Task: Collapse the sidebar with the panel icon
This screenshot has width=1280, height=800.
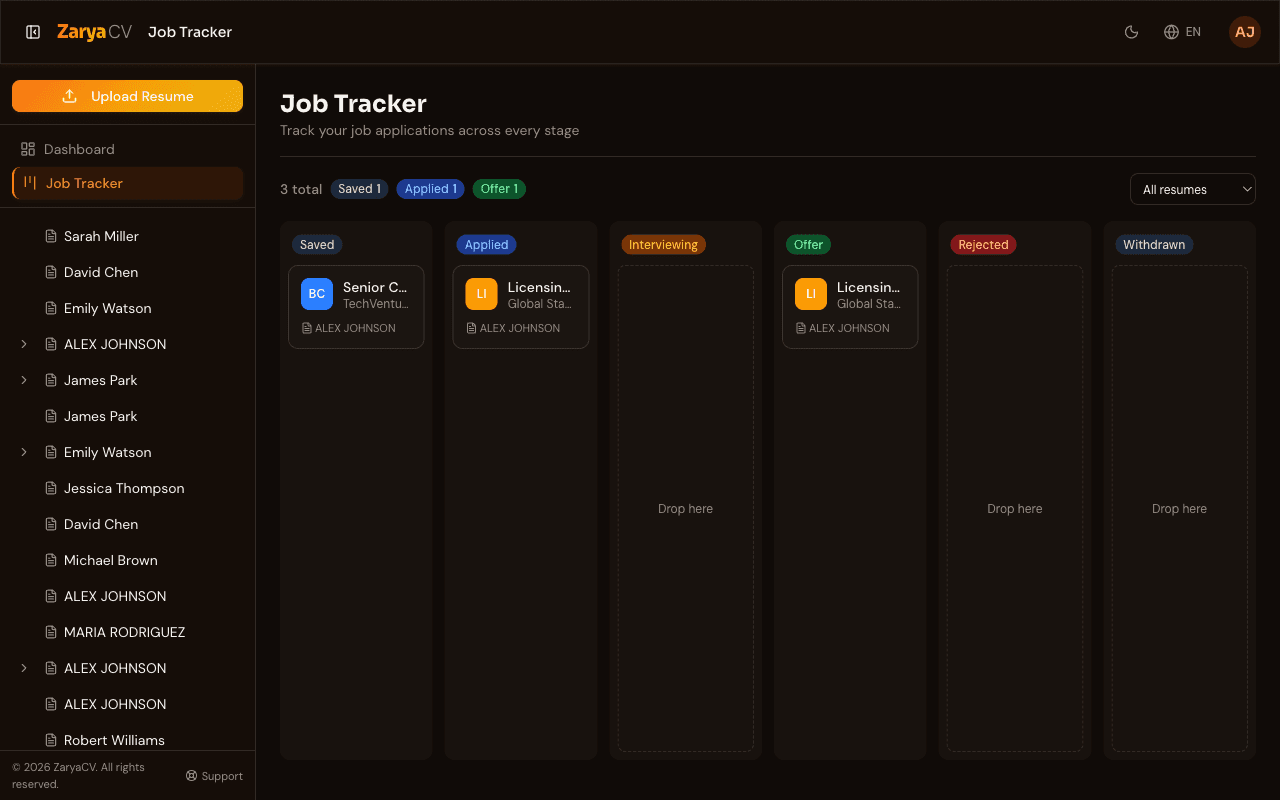Action: (x=33, y=31)
